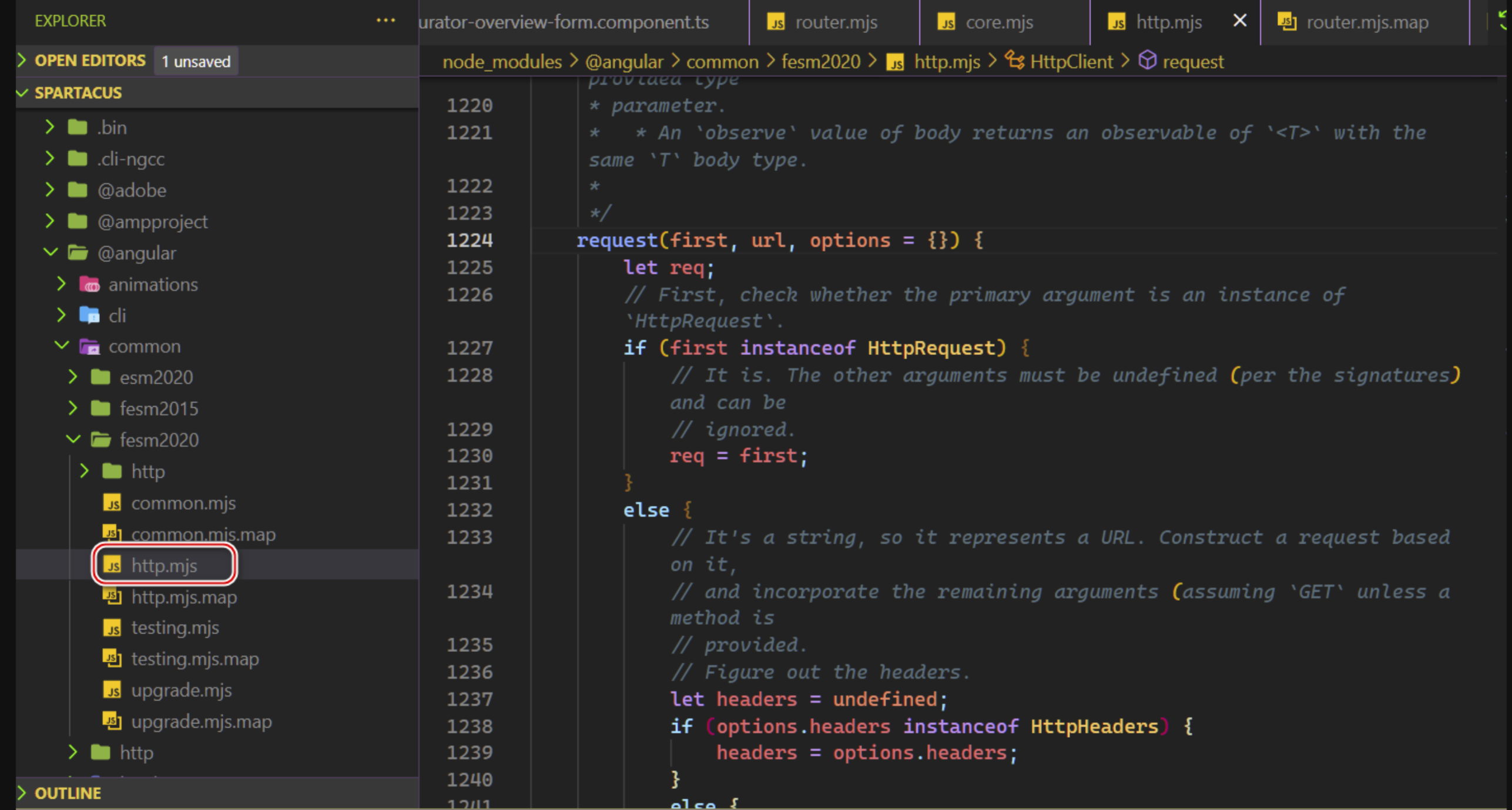Click the animations folder icon
The height and width of the screenshot is (810, 1512).
(x=89, y=284)
